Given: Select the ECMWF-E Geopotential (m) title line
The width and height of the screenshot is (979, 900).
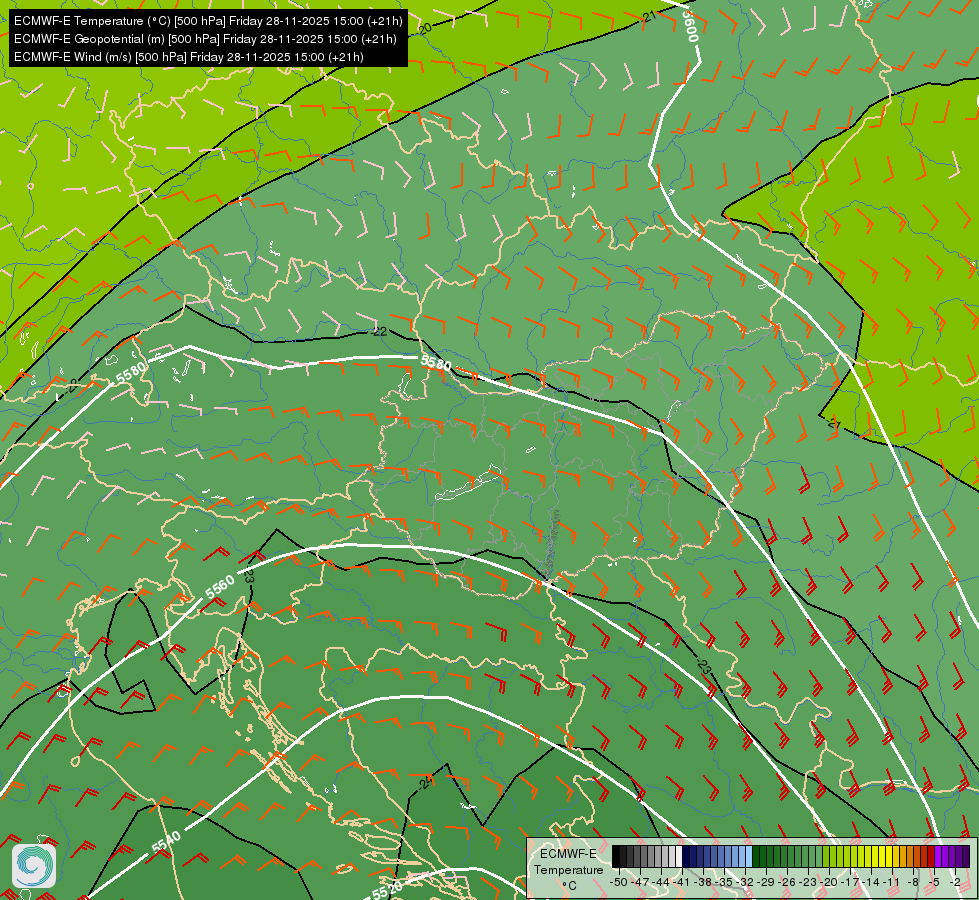Looking at the screenshot, I should click(x=205, y=39).
